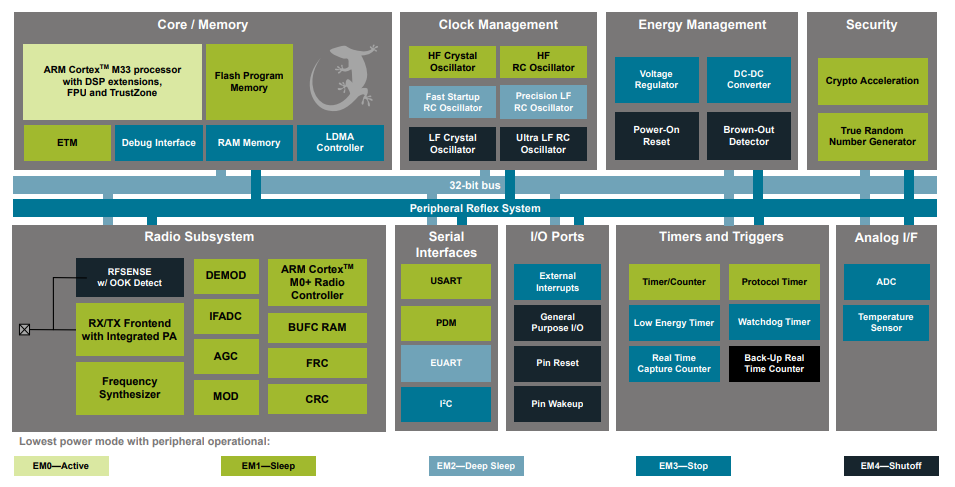Select the Pin Wakeup block
The width and height of the screenshot is (955, 487).
click(x=558, y=403)
